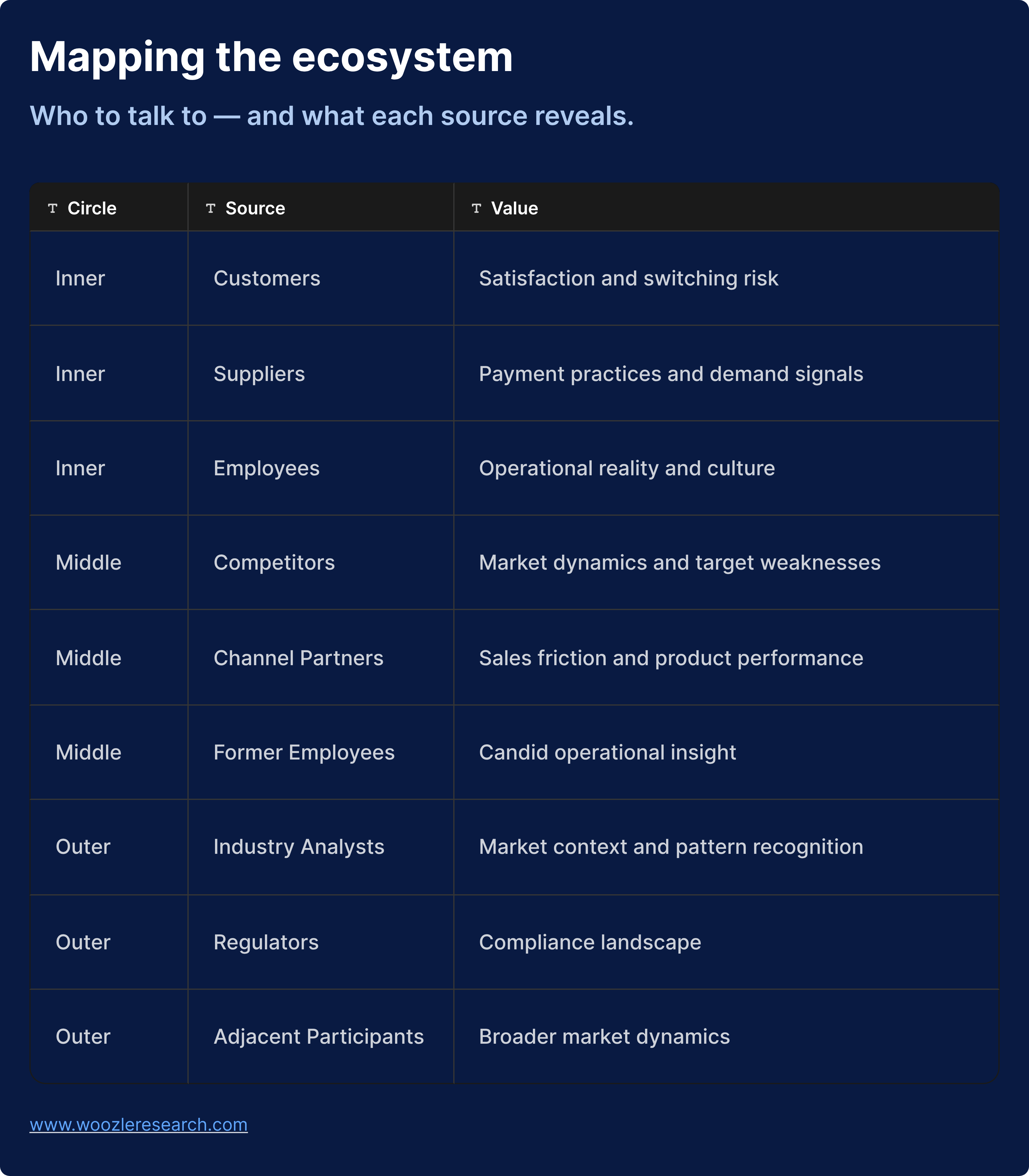Click the text-type icon beside Circle header

click(53, 208)
